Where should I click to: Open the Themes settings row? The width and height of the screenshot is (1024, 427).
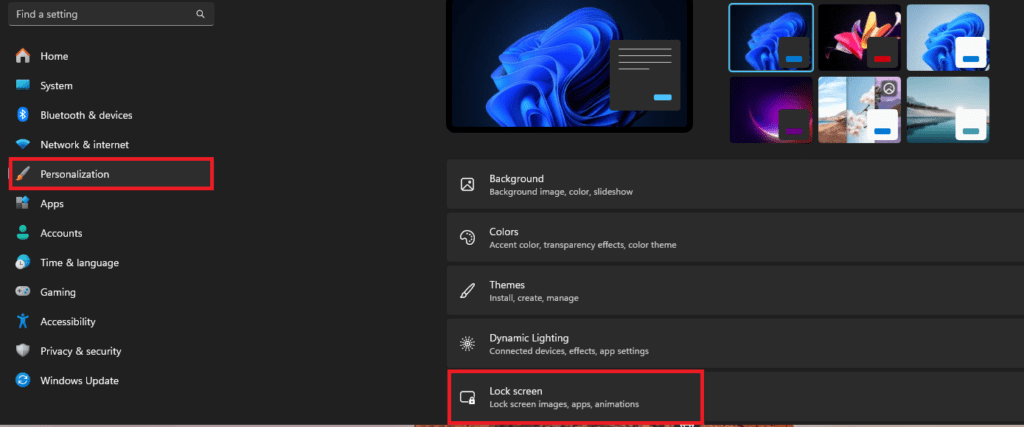(735, 291)
